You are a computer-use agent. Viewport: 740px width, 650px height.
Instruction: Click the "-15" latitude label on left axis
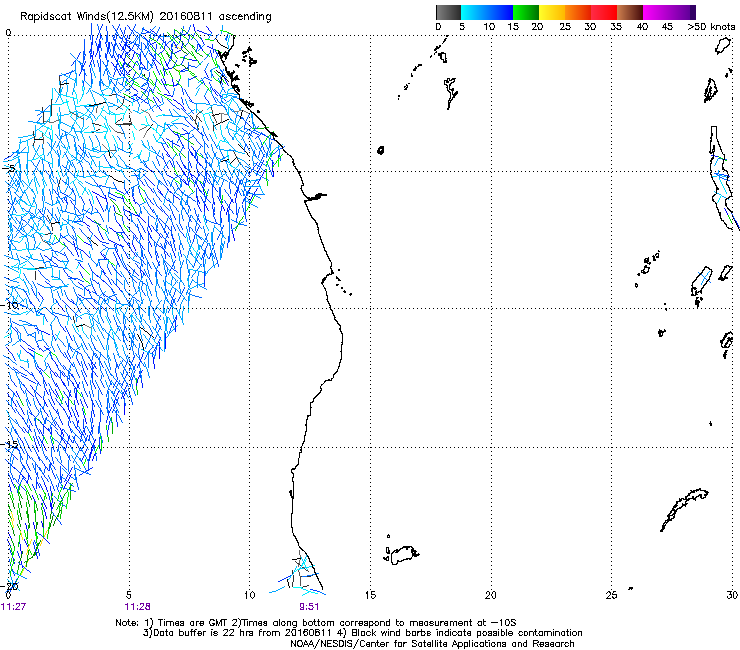[10, 444]
